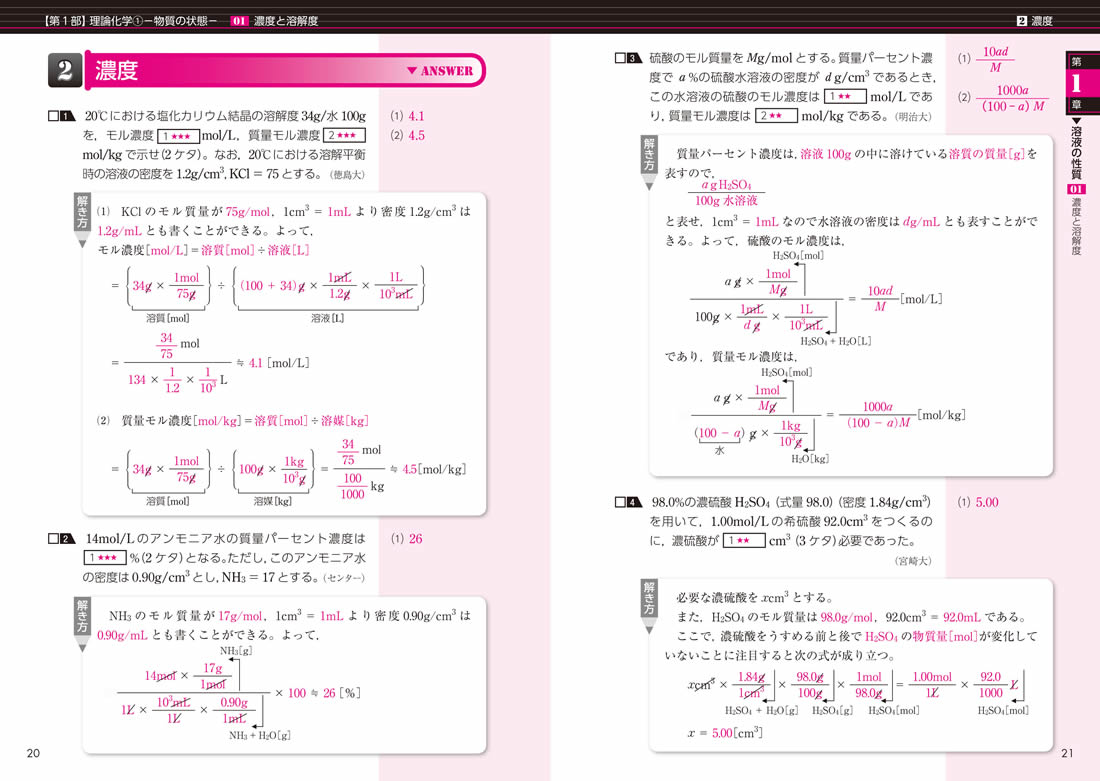Viewport: 1100px width, 781px height.
Task: Click the 1★★ blank box in the 濃硫酸 question
Action: [x=743, y=541]
